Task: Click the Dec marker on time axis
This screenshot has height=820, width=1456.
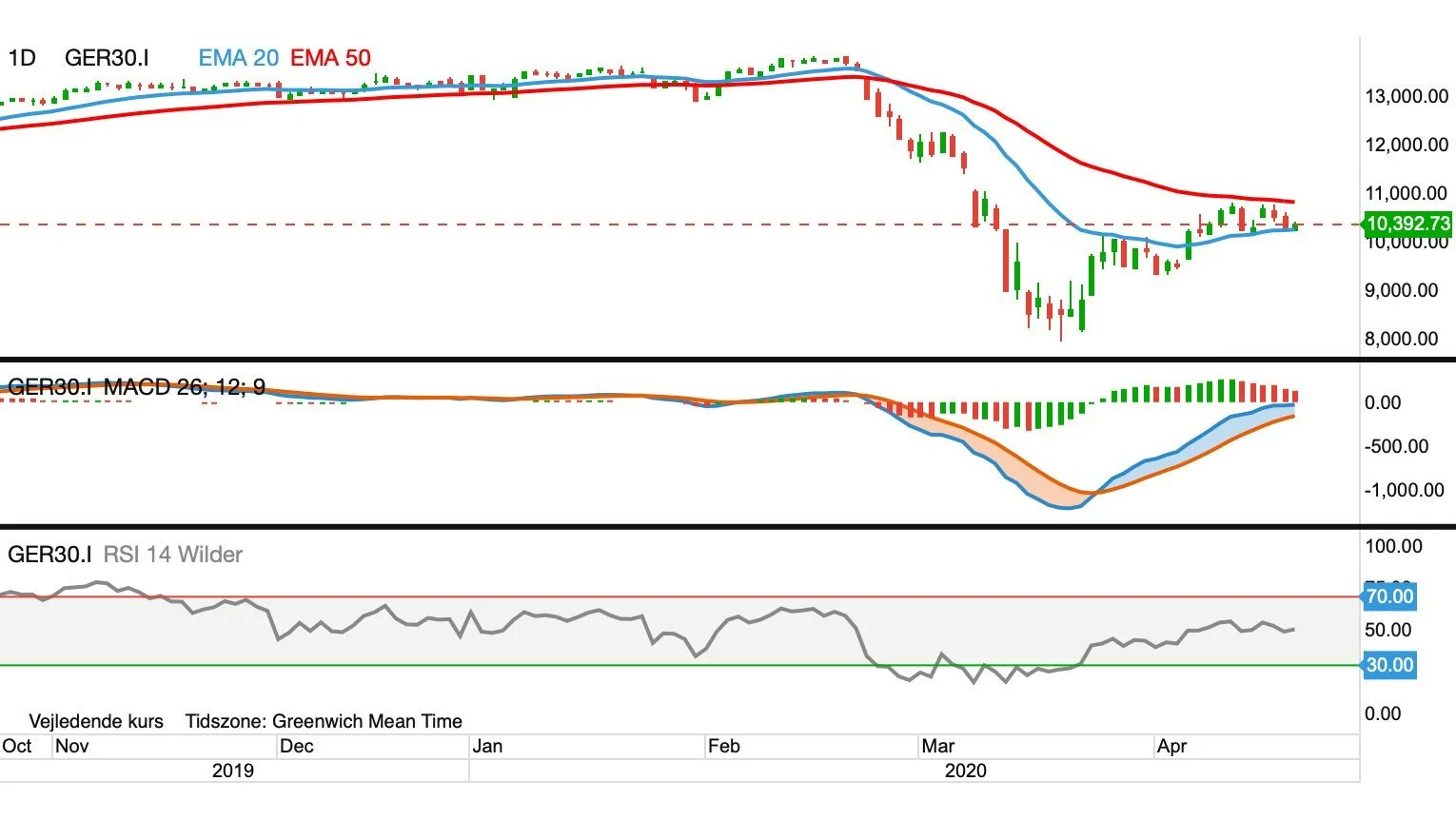Action: 296,746
